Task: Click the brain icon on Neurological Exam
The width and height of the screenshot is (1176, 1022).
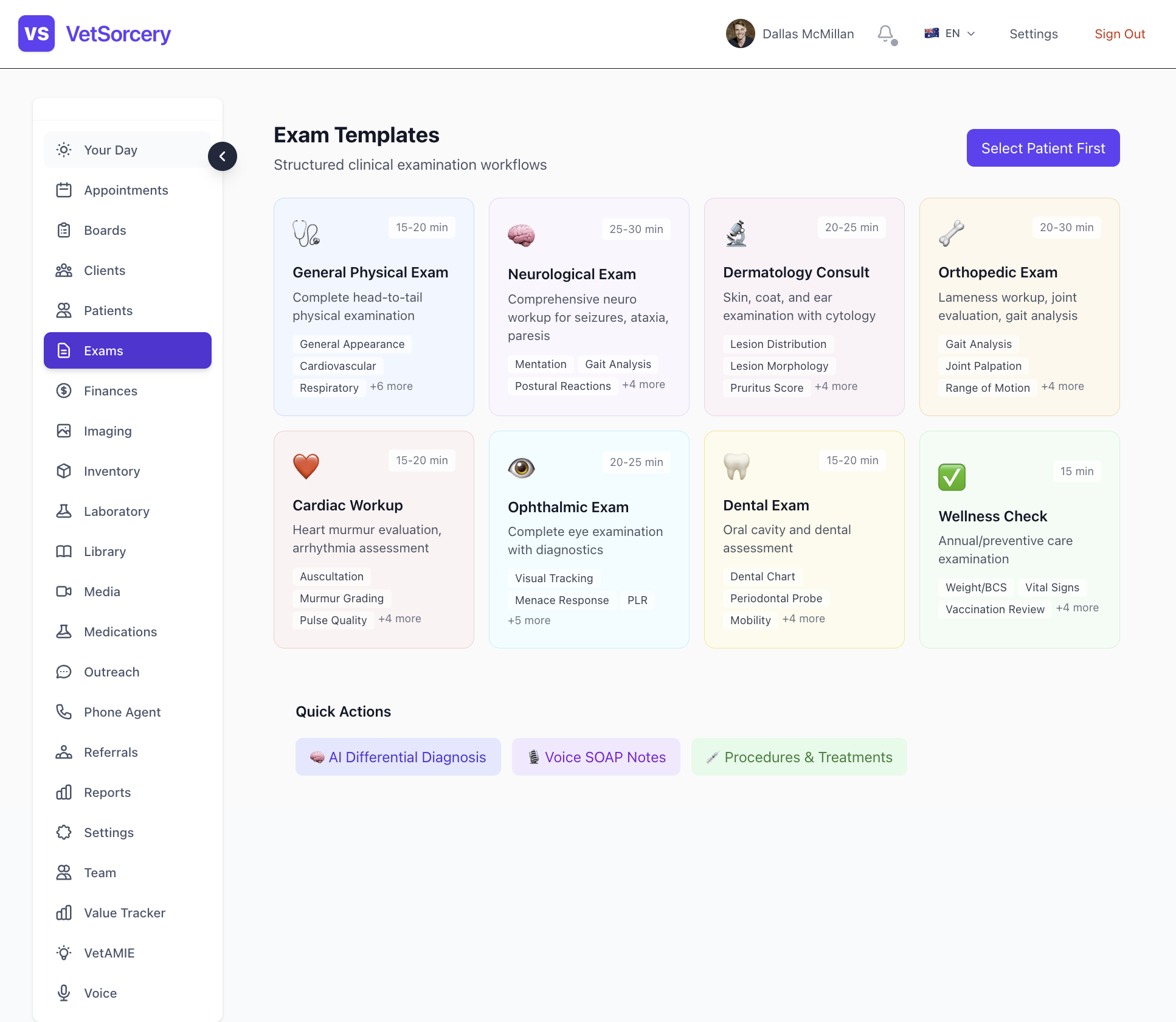Action: pos(521,235)
